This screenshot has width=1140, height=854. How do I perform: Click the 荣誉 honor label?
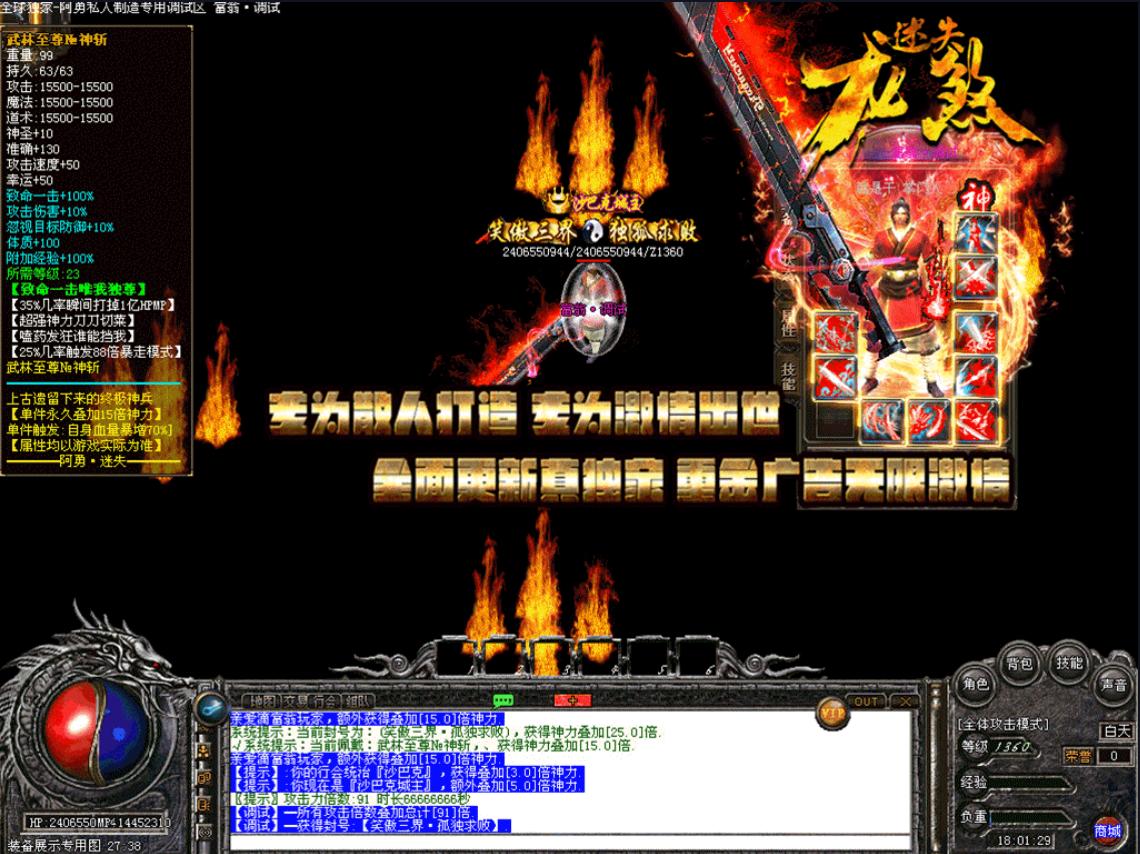tap(1078, 756)
